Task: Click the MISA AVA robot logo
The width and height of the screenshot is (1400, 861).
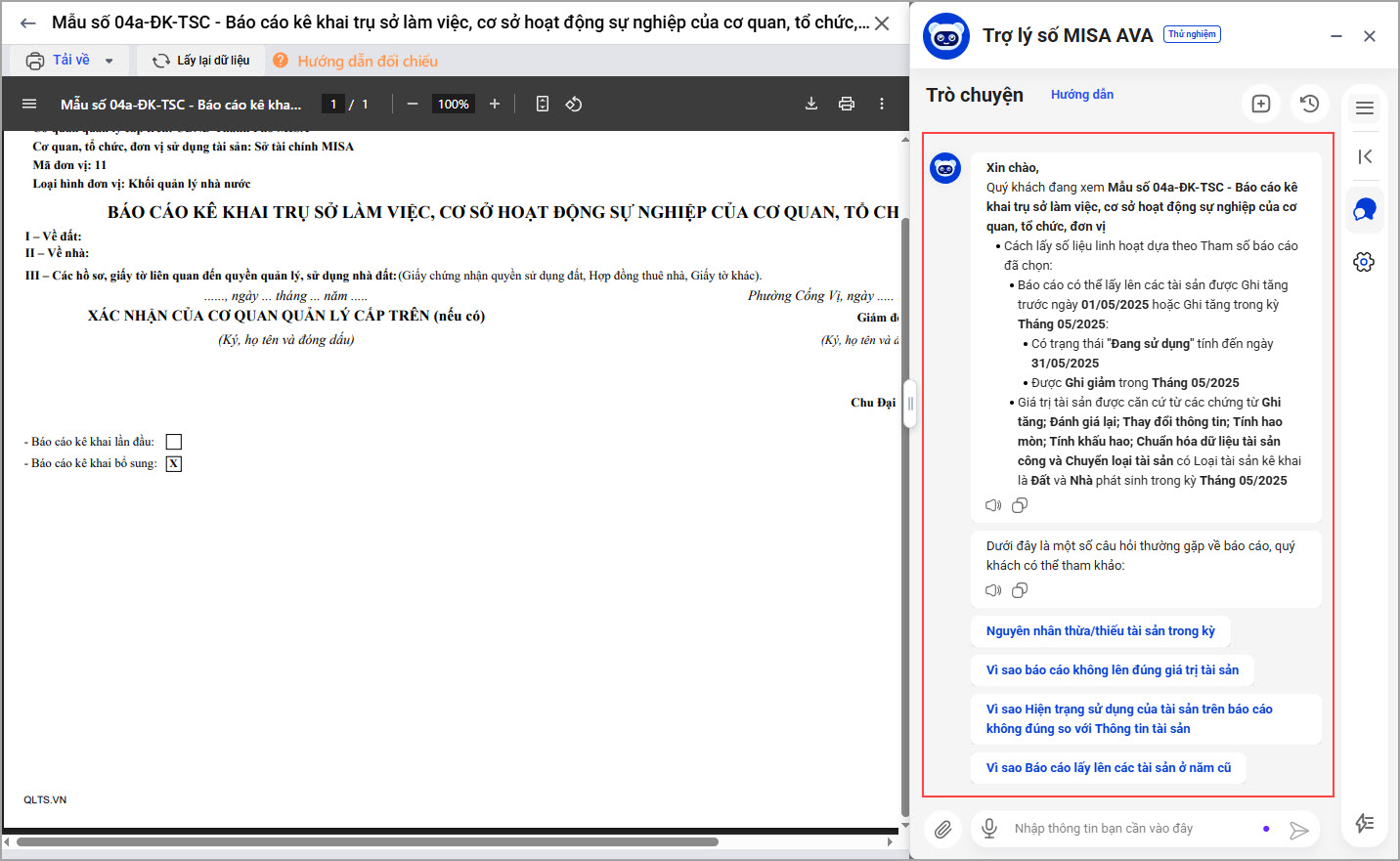Action: 946,36
